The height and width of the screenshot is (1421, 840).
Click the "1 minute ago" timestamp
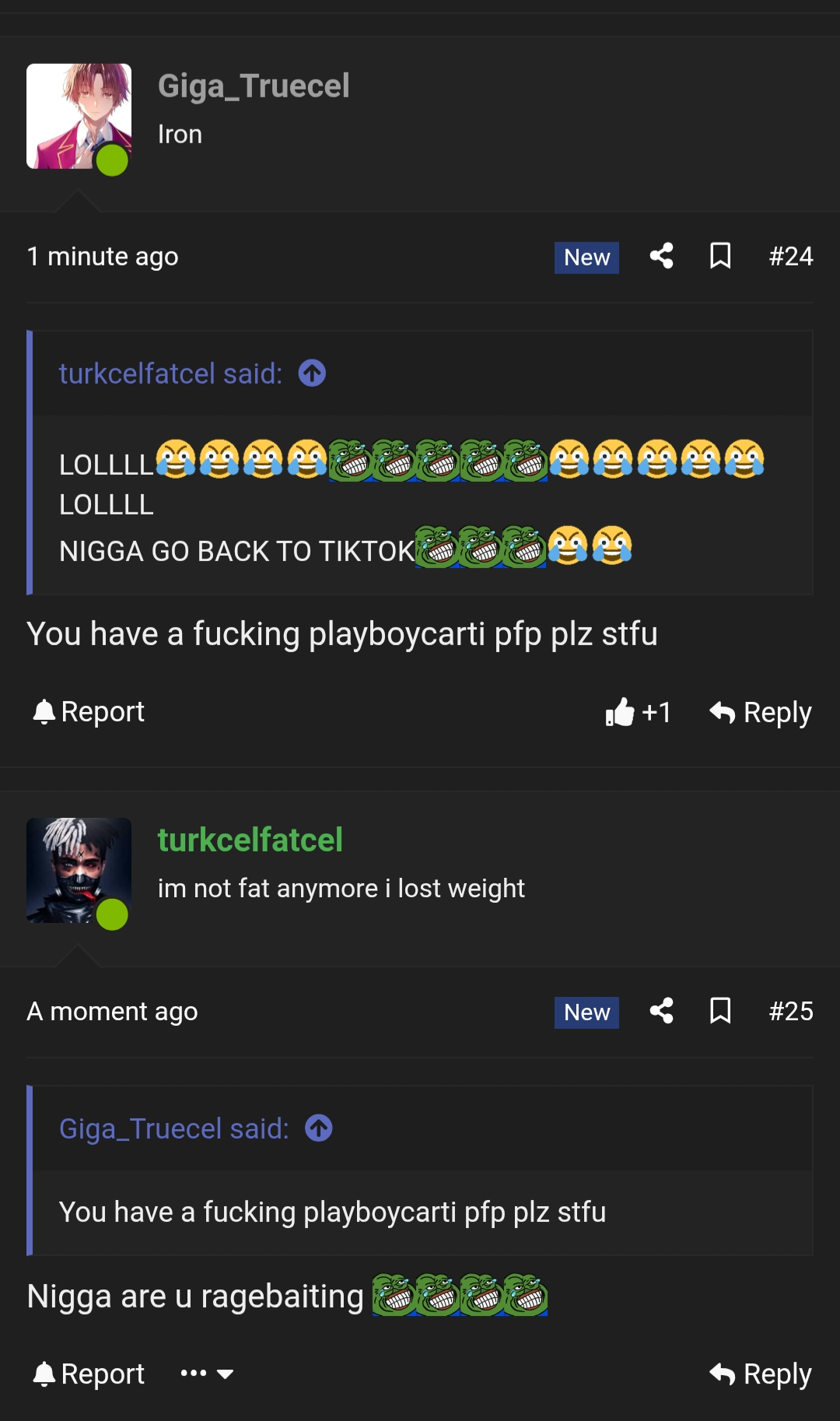click(x=103, y=256)
